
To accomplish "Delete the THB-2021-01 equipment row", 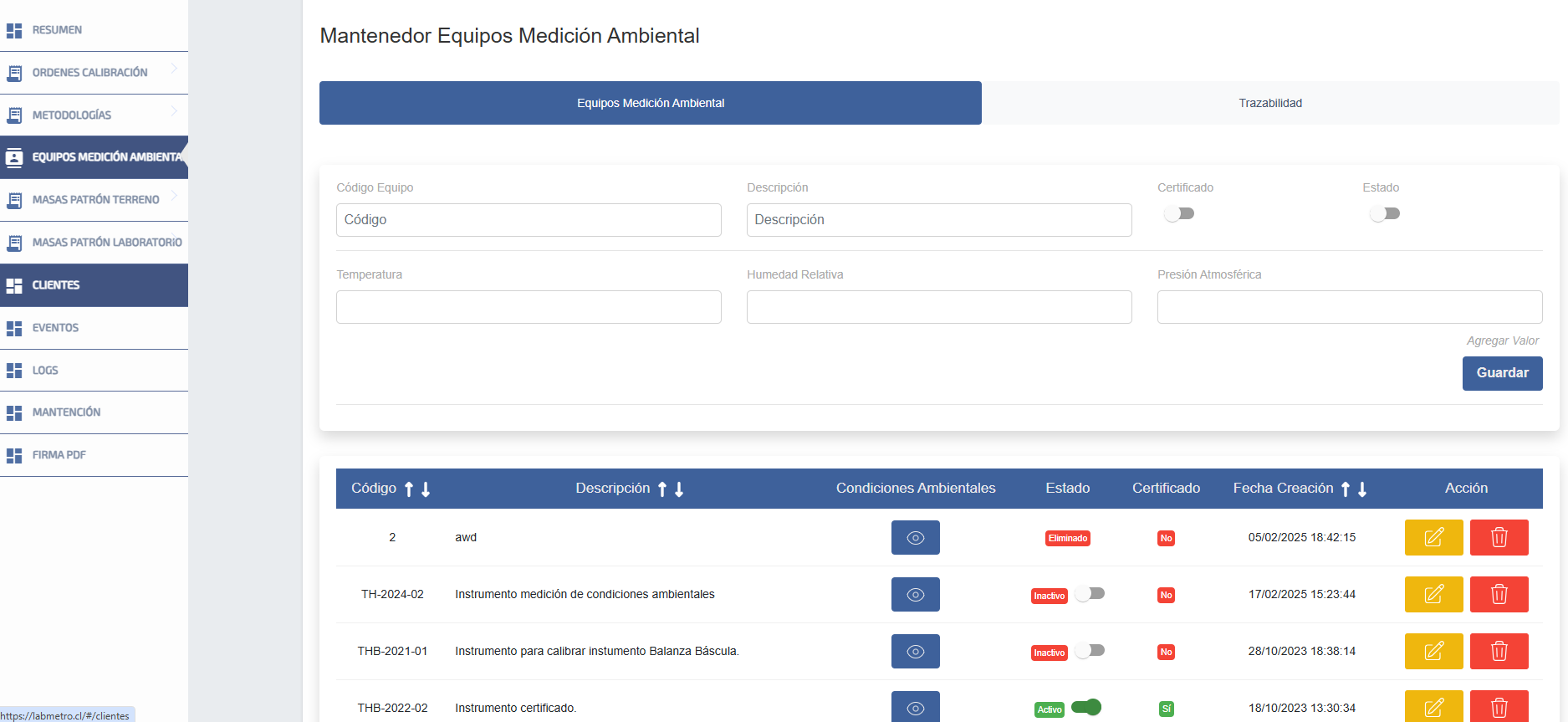I will [x=1499, y=651].
